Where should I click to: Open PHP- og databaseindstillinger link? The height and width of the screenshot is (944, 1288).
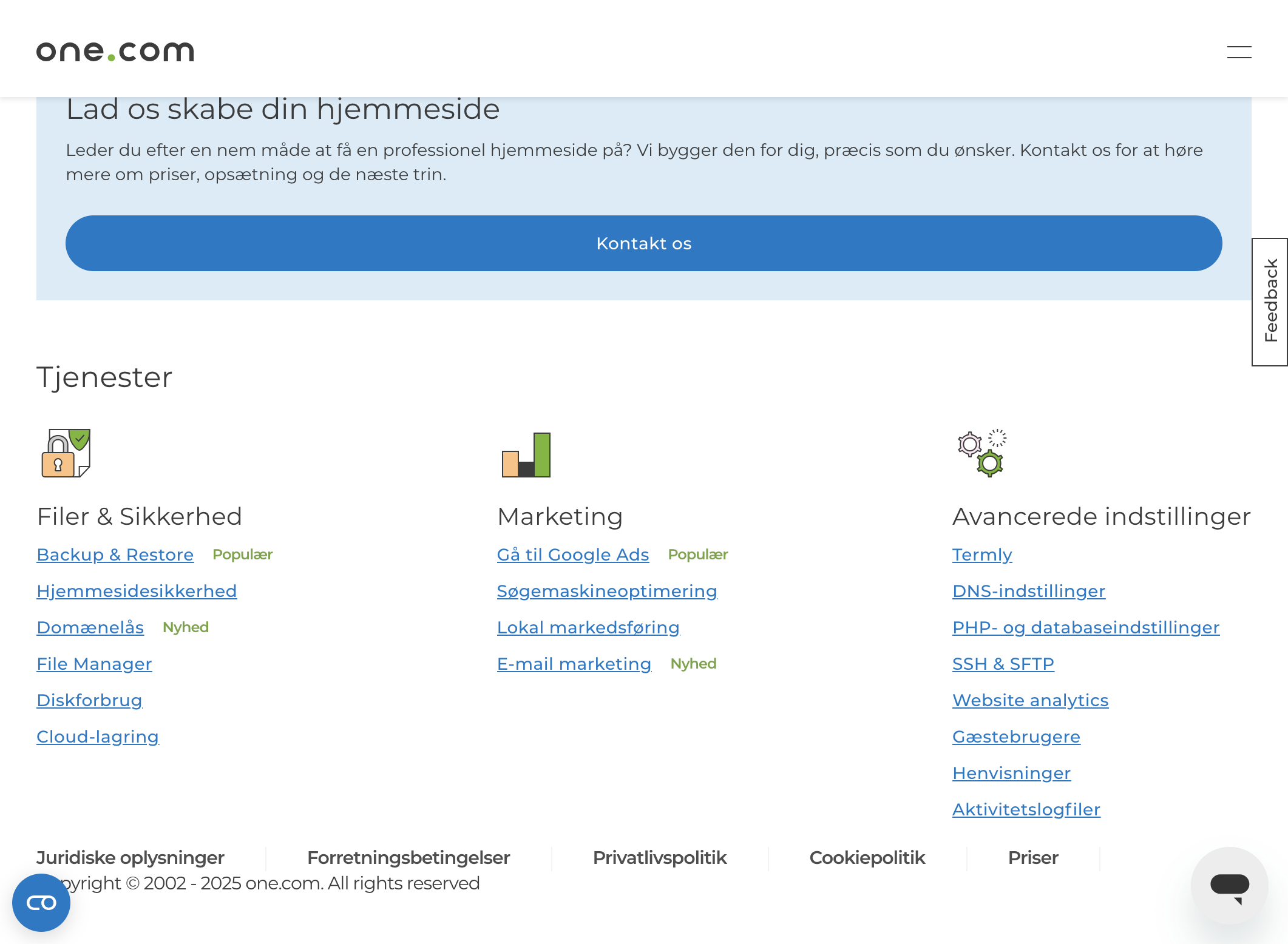[1086, 627]
